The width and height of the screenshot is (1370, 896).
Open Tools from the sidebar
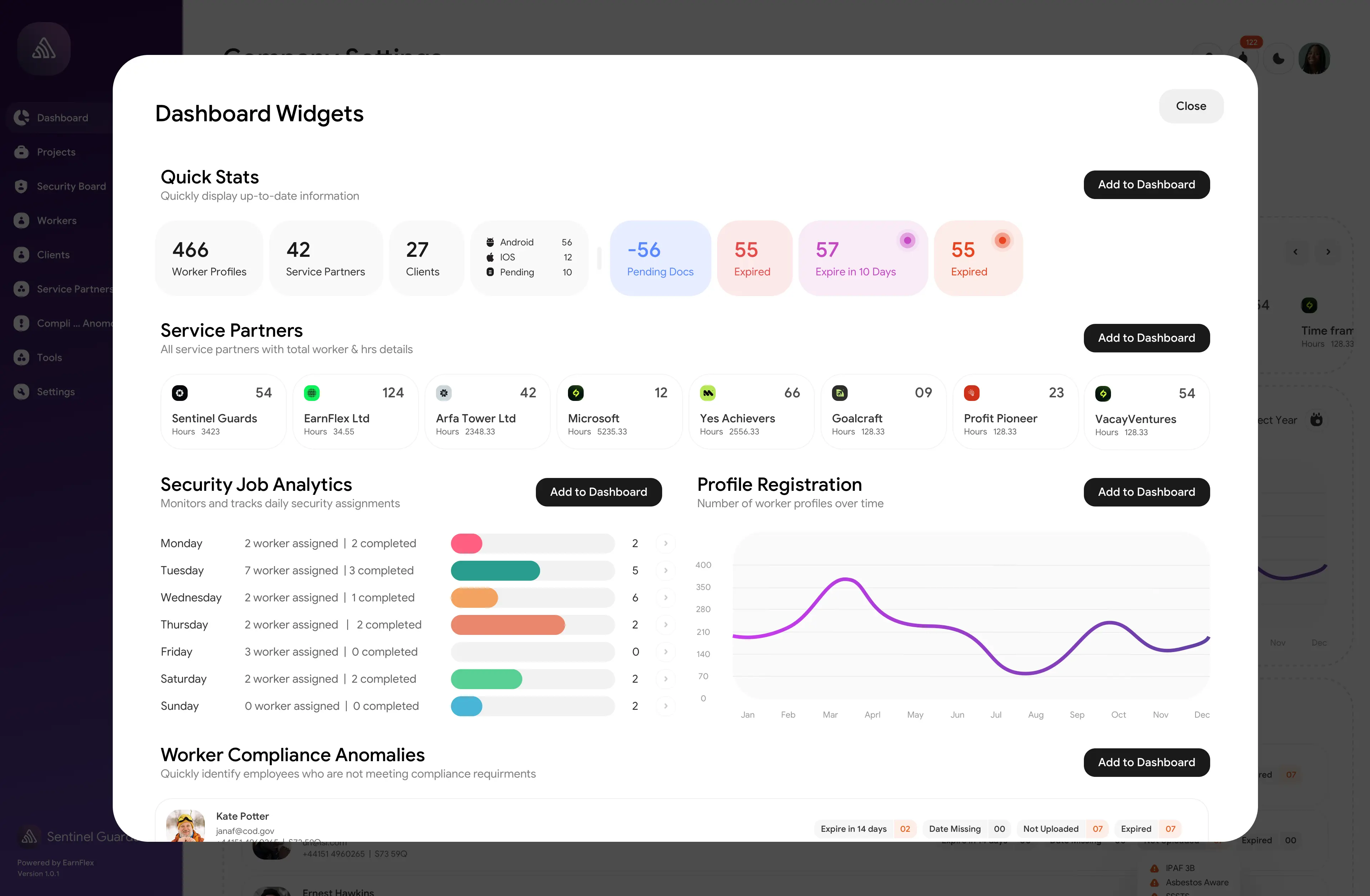click(x=49, y=357)
